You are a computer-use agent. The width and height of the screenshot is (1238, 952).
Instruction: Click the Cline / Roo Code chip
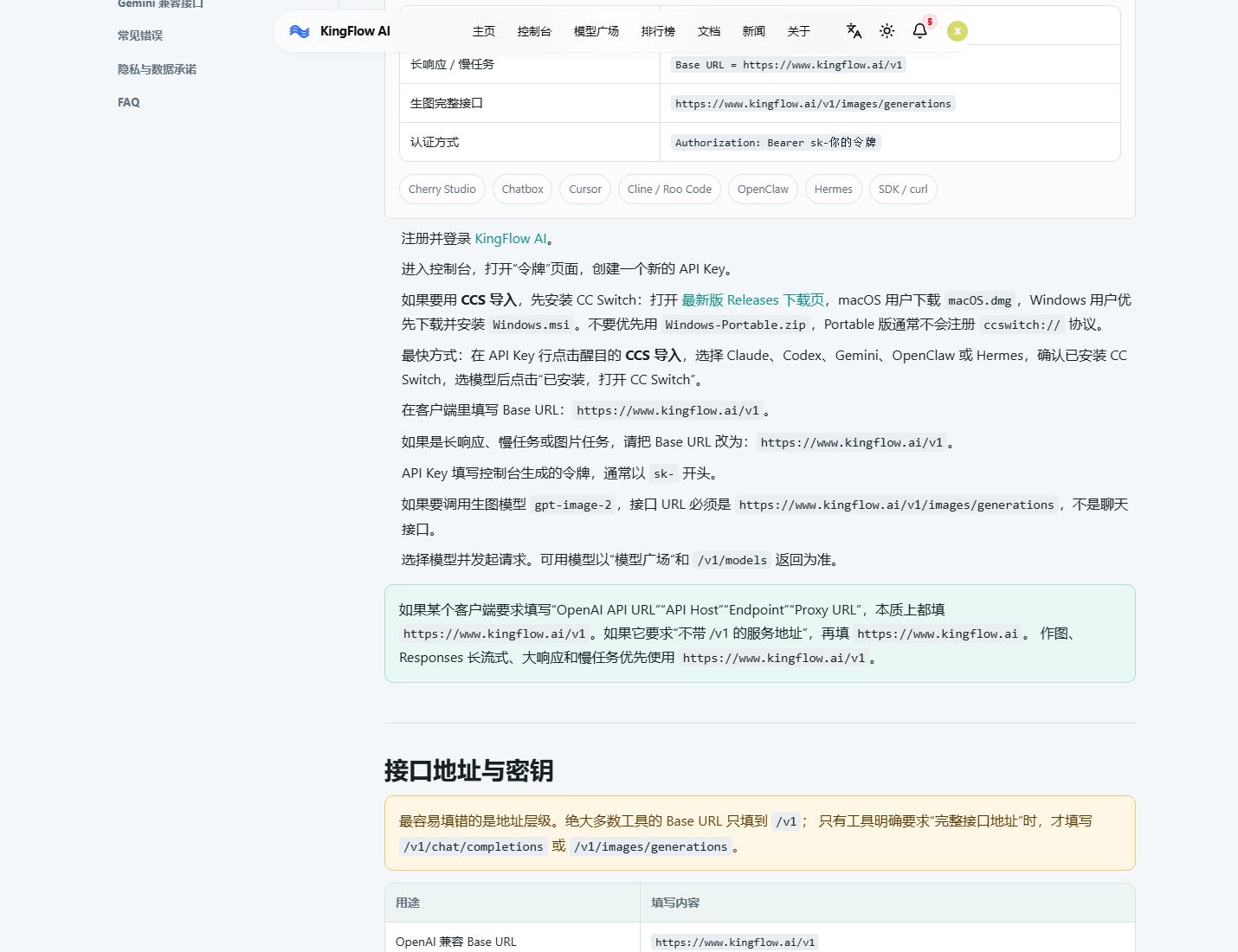point(669,190)
